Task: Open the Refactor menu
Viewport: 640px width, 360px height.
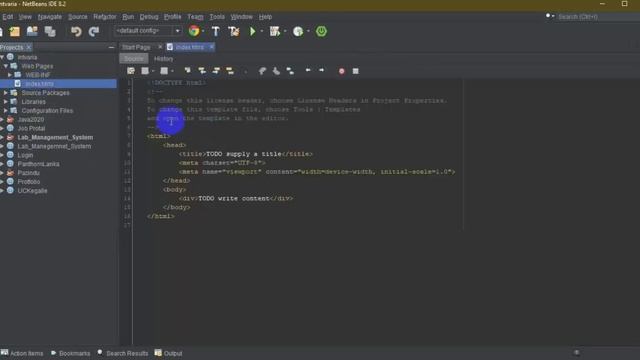Action: click(x=104, y=17)
